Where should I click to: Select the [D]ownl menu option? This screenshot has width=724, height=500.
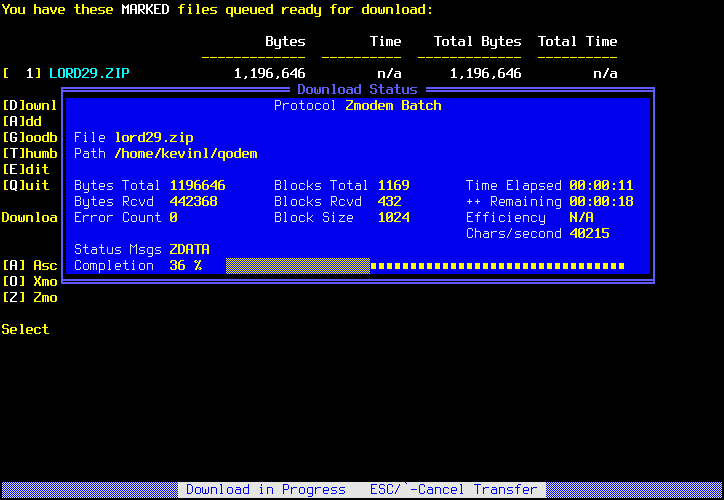coord(30,106)
